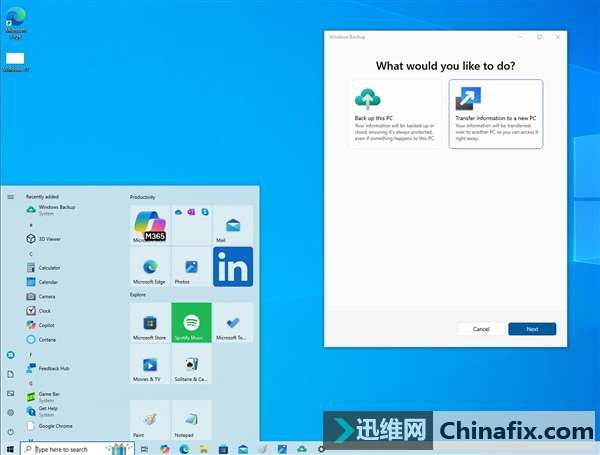Open the Microsoft 365 Copilot tile
600x455 pixels.
150,225
